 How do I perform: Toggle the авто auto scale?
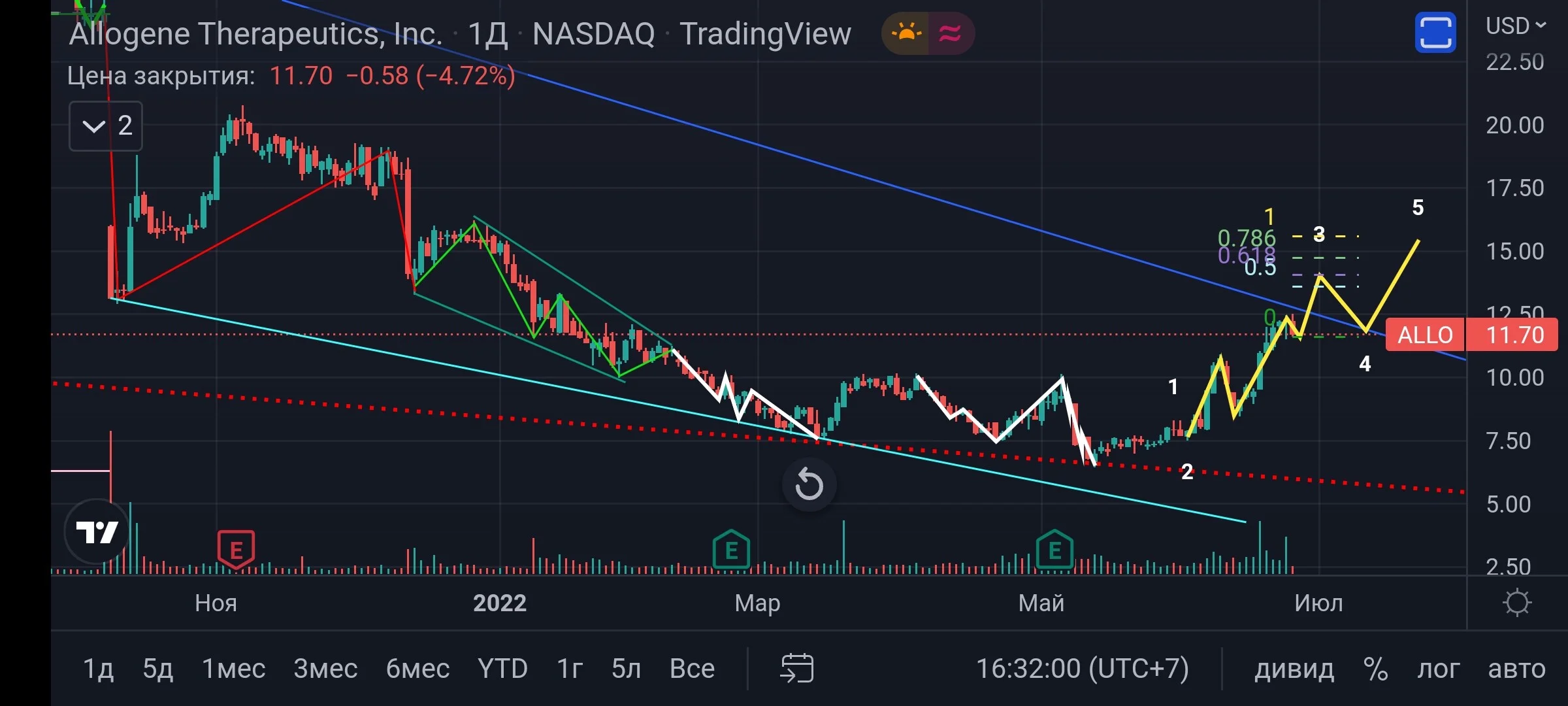[1516, 669]
